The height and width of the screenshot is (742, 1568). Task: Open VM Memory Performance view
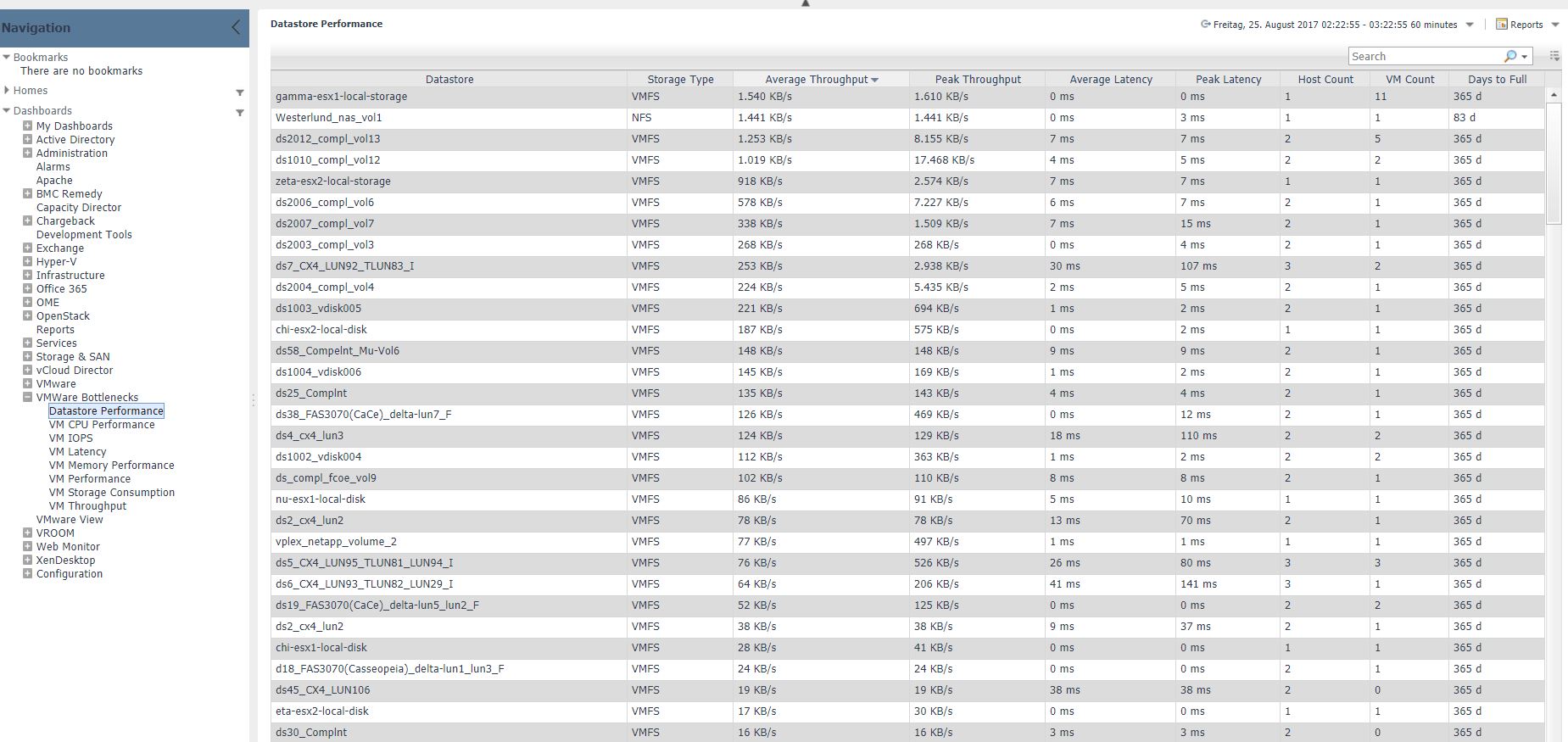[112, 466]
